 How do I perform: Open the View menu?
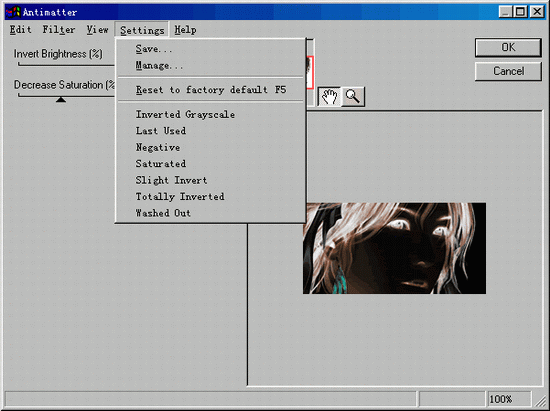97,29
